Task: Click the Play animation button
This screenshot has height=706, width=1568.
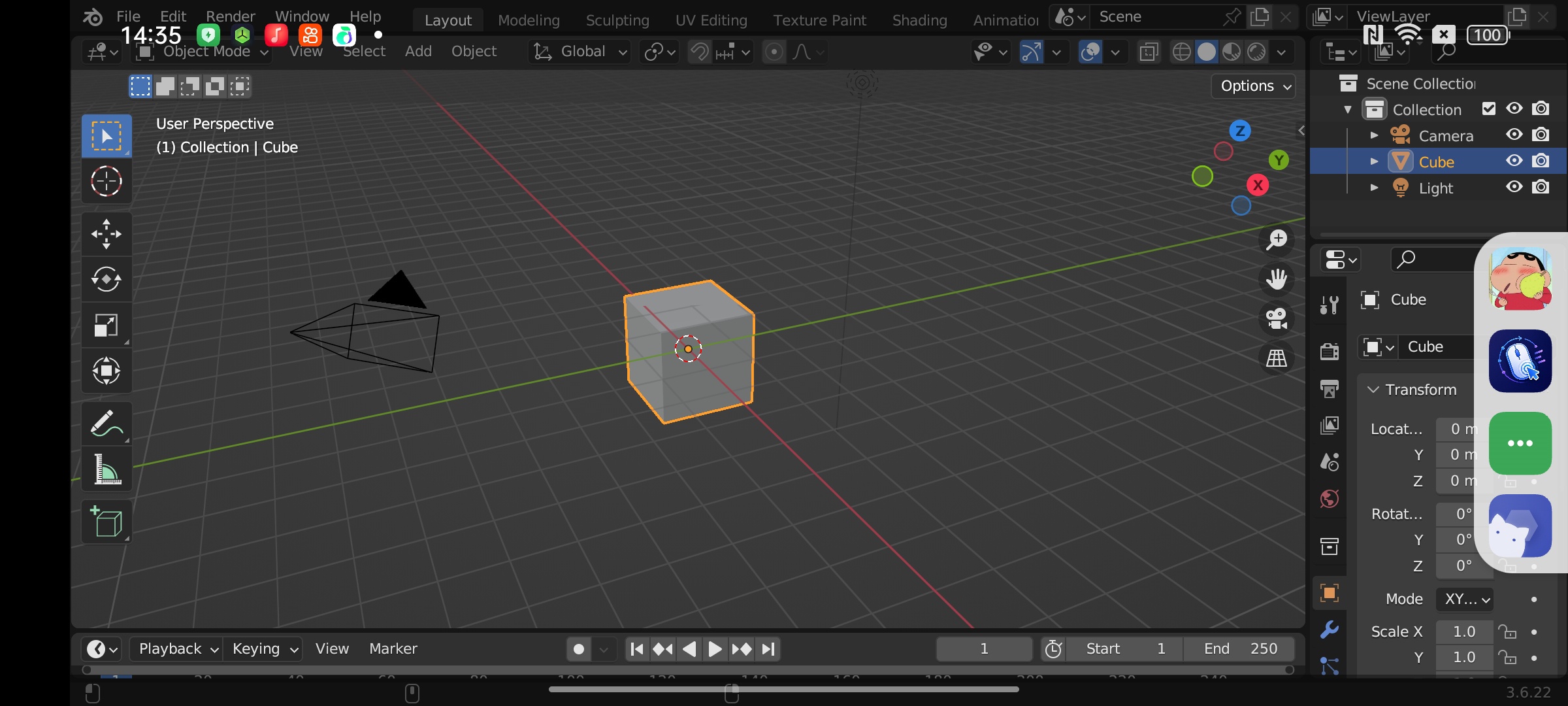Action: point(715,649)
